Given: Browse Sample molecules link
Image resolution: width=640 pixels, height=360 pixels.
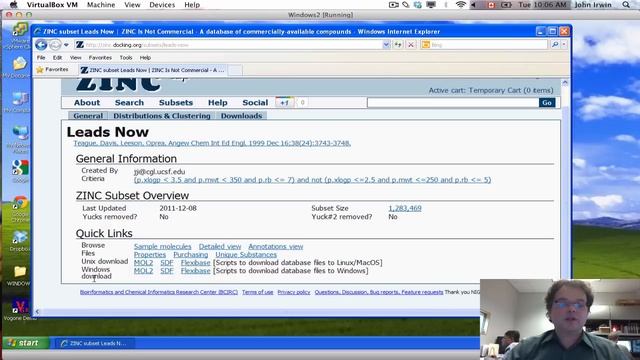Looking at the screenshot, I should [162, 247].
